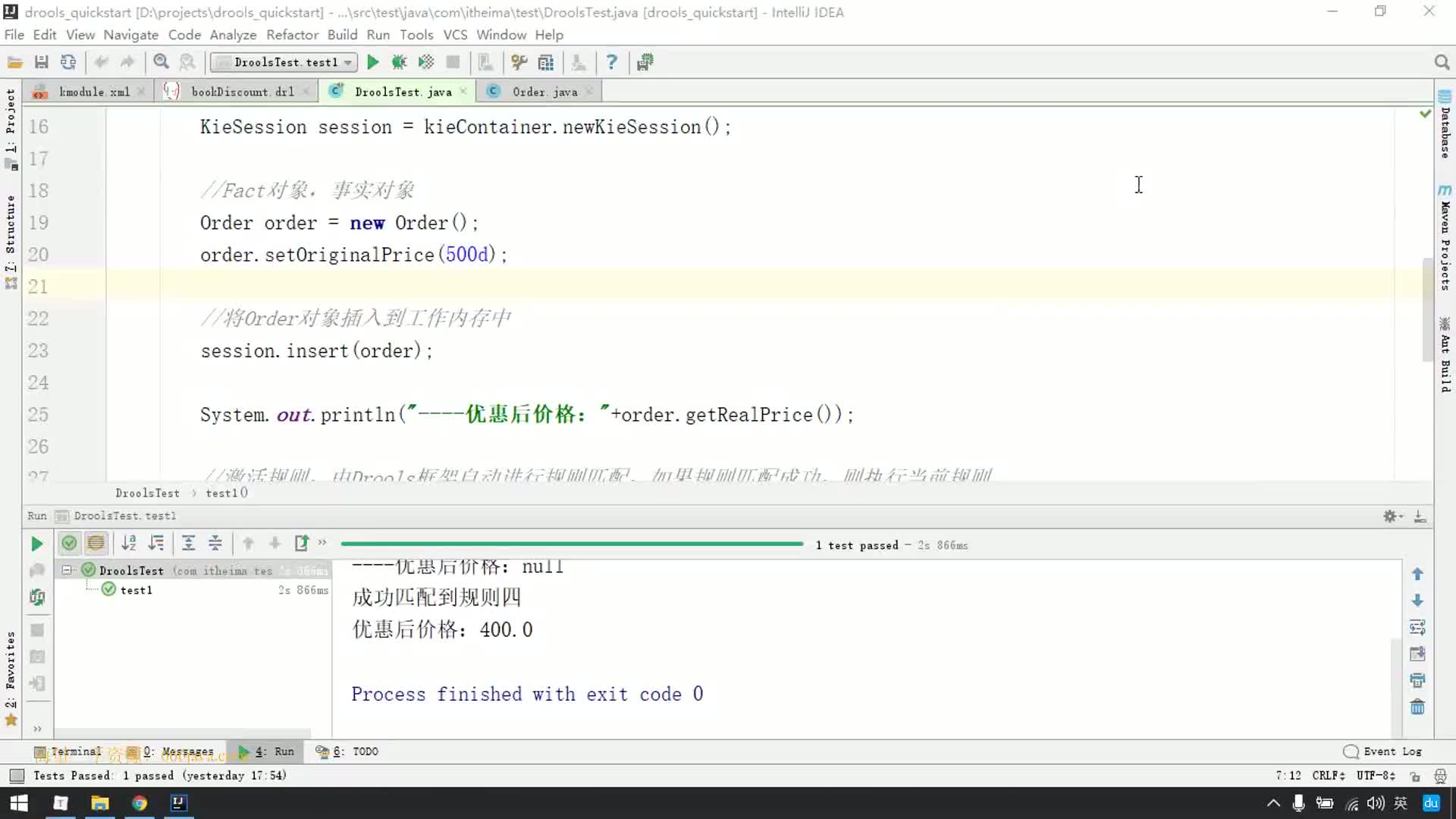The height and width of the screenshot is (819, 1456).
Task: Toggle the read-only lock icon in status bar
Action: tap(1414, 776)
